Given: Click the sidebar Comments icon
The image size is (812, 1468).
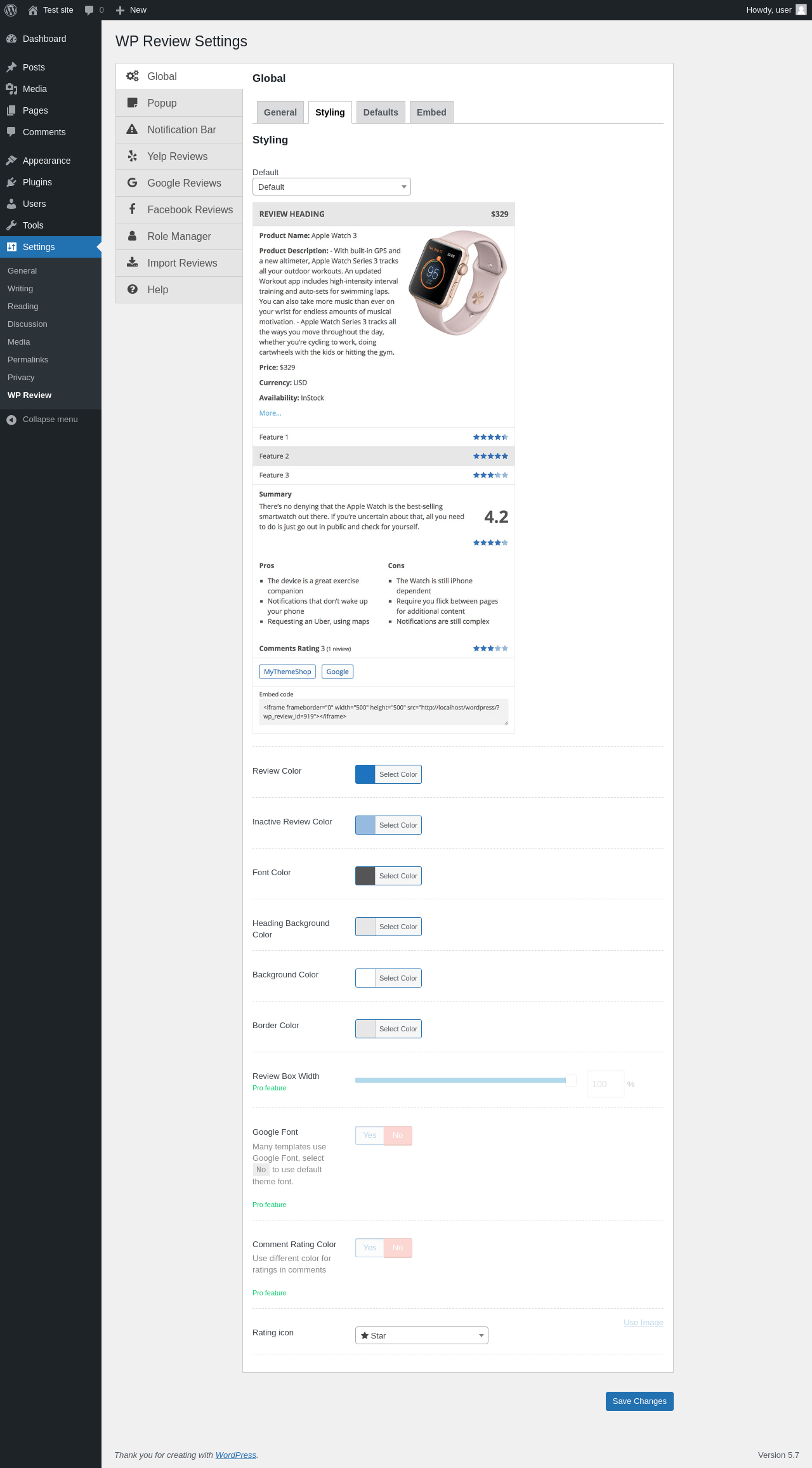Looking at the screenshot, I should pos(11,132).
